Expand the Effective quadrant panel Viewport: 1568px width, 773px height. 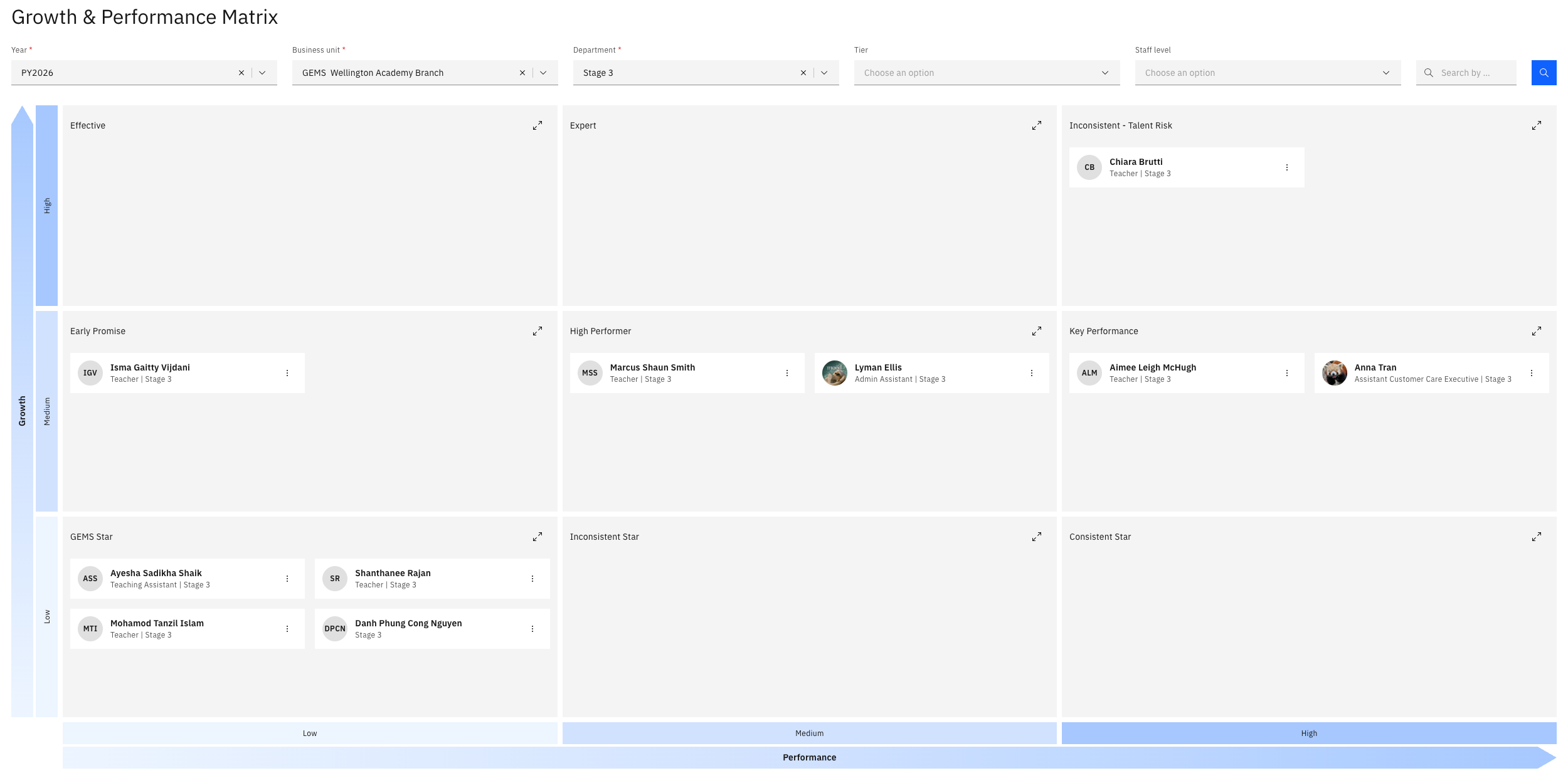pyautogui.click(x=538, y=125)
